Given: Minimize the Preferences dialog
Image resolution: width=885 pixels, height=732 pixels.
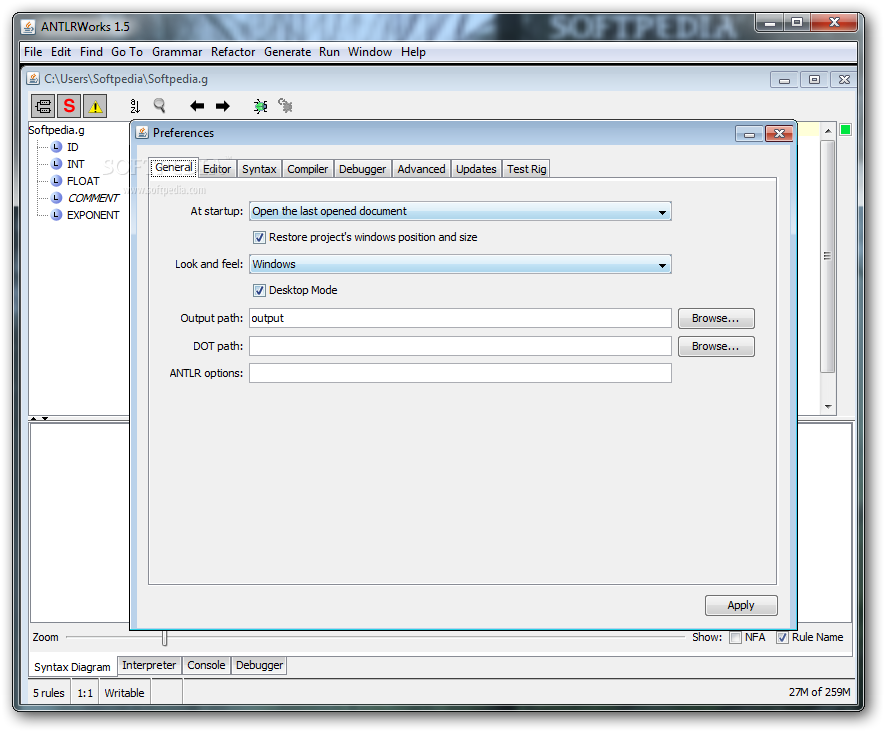Looking at the screenshot, I should (x=749, y=134).
